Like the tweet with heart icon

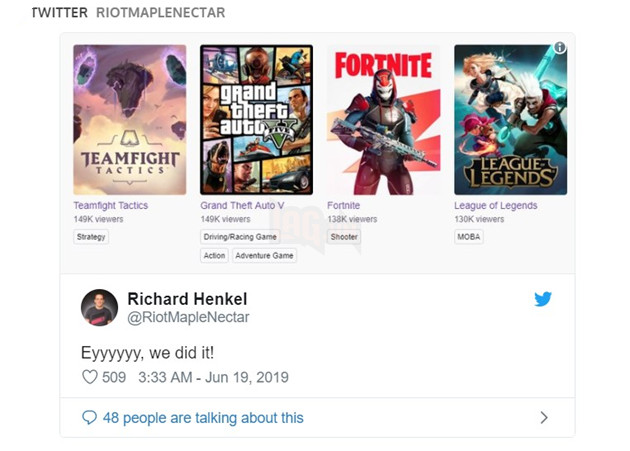click(89, 377)
